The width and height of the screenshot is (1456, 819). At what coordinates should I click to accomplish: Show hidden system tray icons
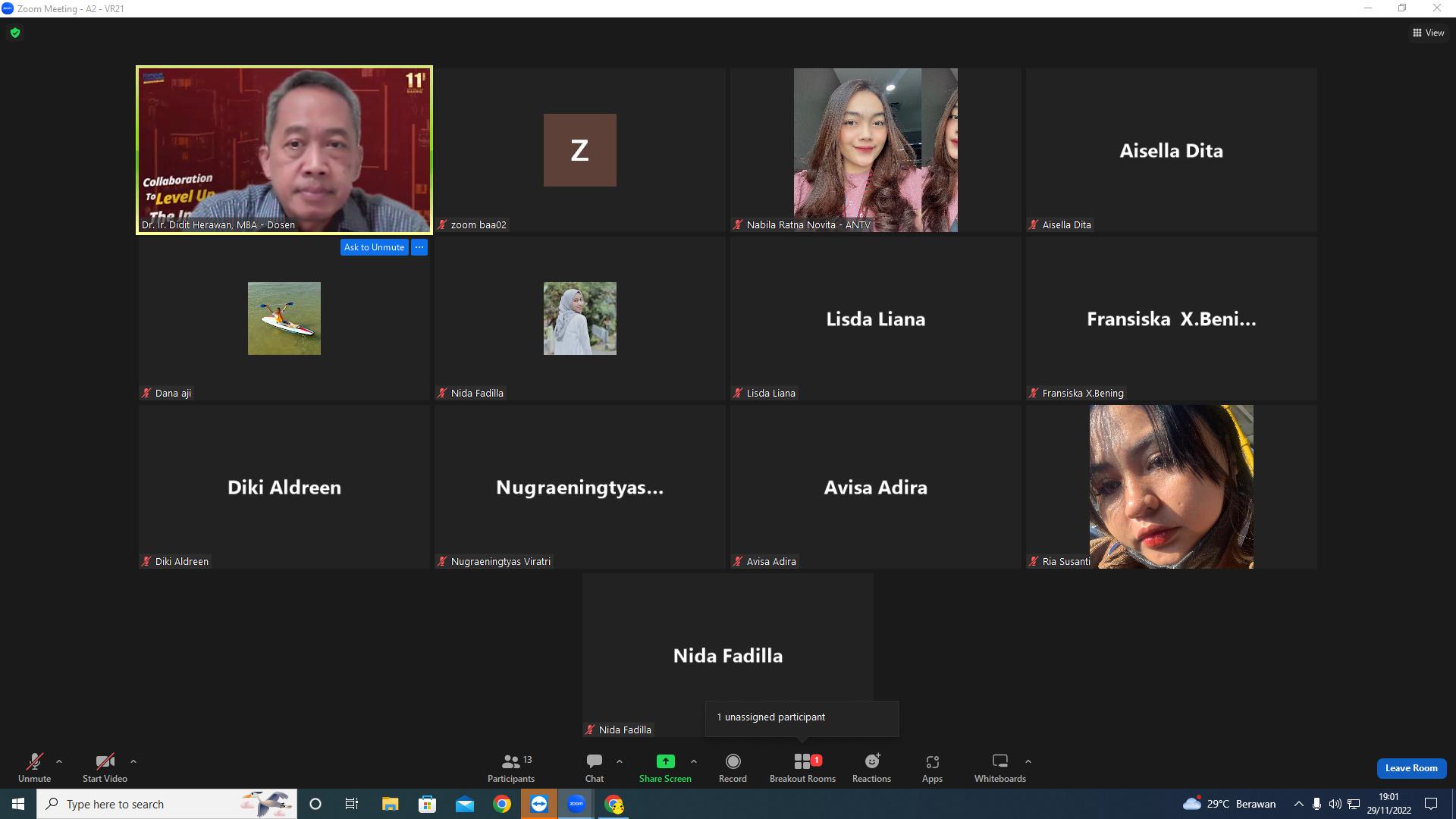coord(1299,804)
